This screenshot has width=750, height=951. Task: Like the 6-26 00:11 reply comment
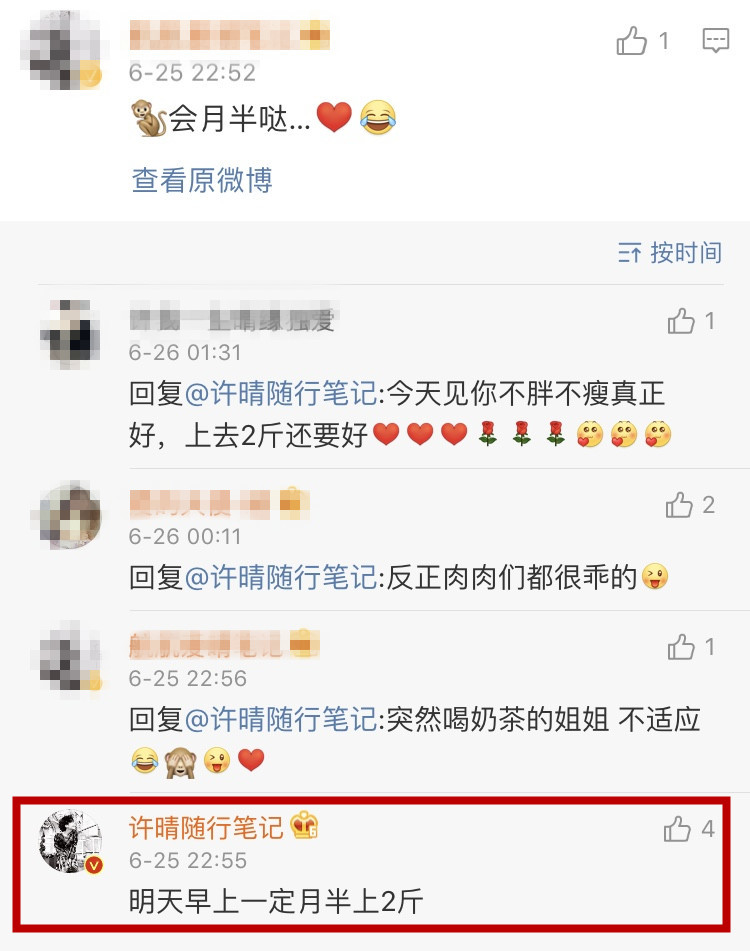pos(679,505)
